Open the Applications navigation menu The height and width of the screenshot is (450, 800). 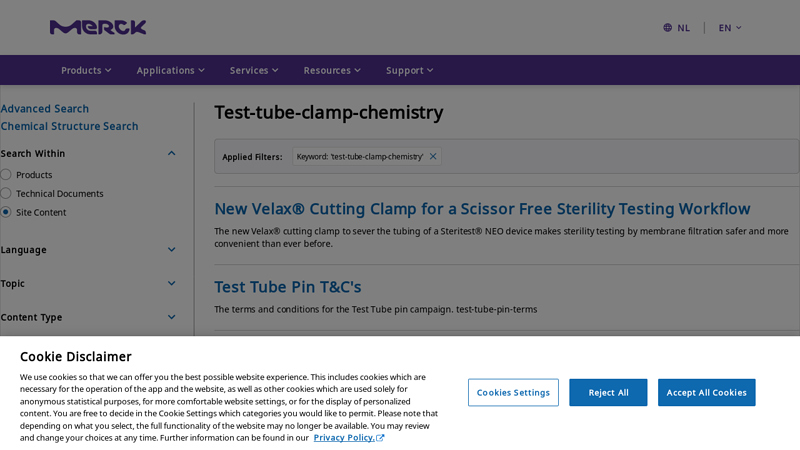170,70
